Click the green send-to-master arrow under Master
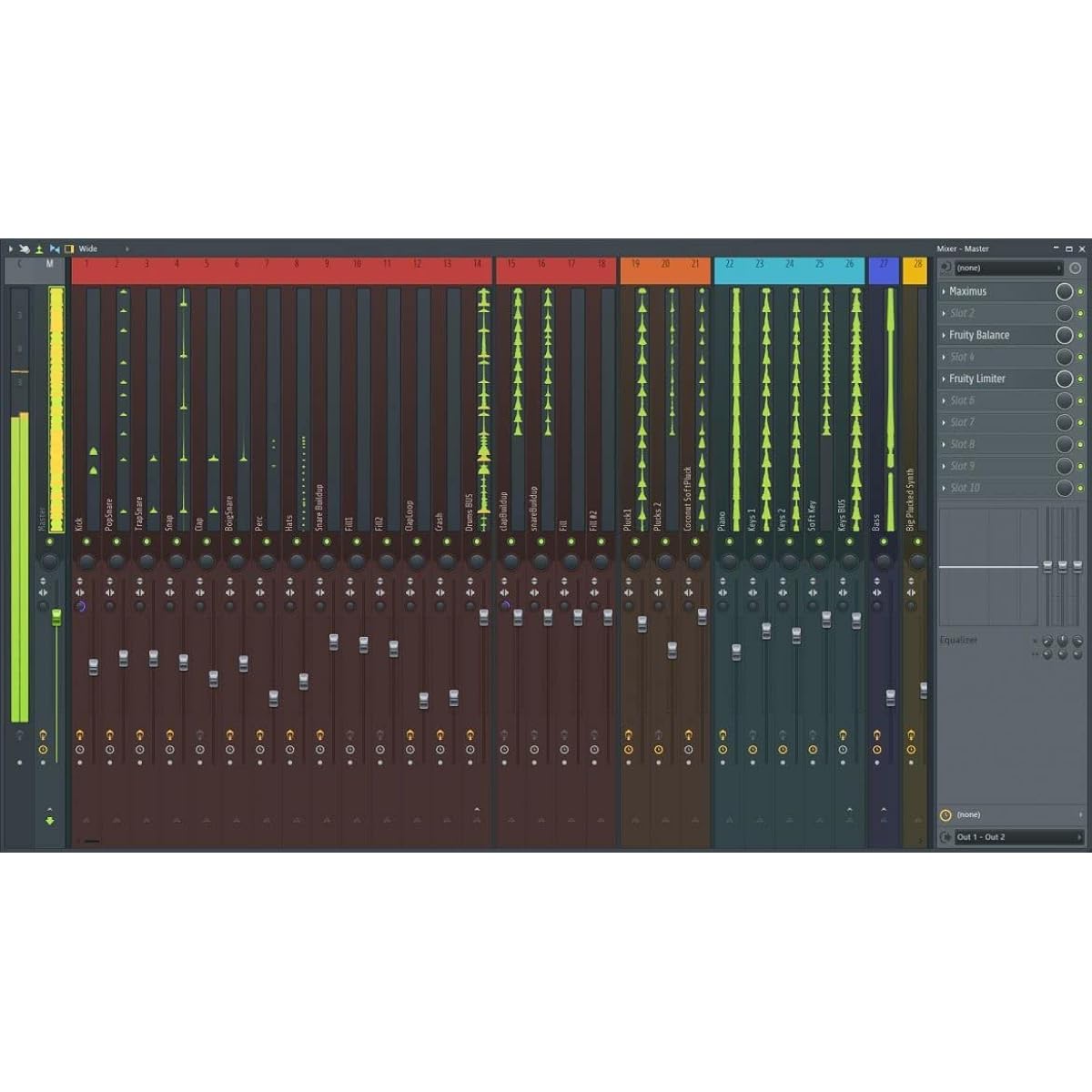The width and height of the screenshot is (1092, 1092). click(50, 821)
